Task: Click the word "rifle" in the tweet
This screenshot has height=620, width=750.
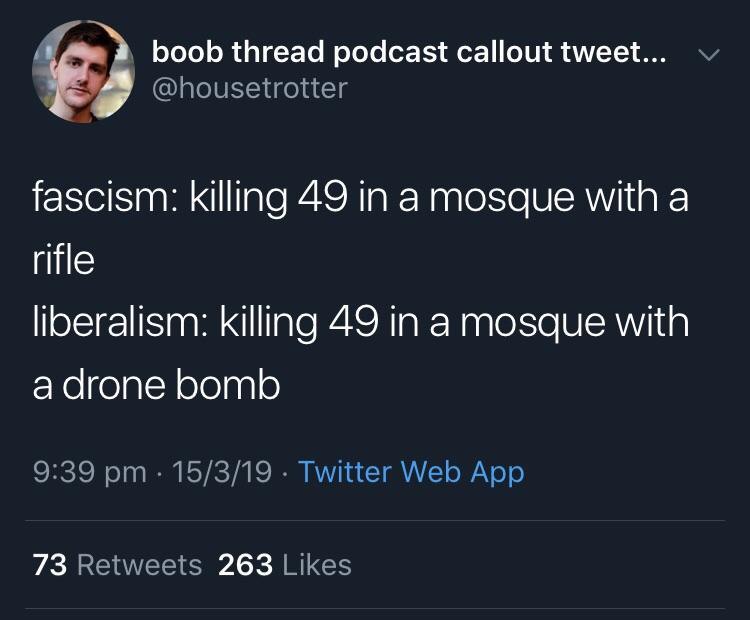Action: [x=63, y=260]
